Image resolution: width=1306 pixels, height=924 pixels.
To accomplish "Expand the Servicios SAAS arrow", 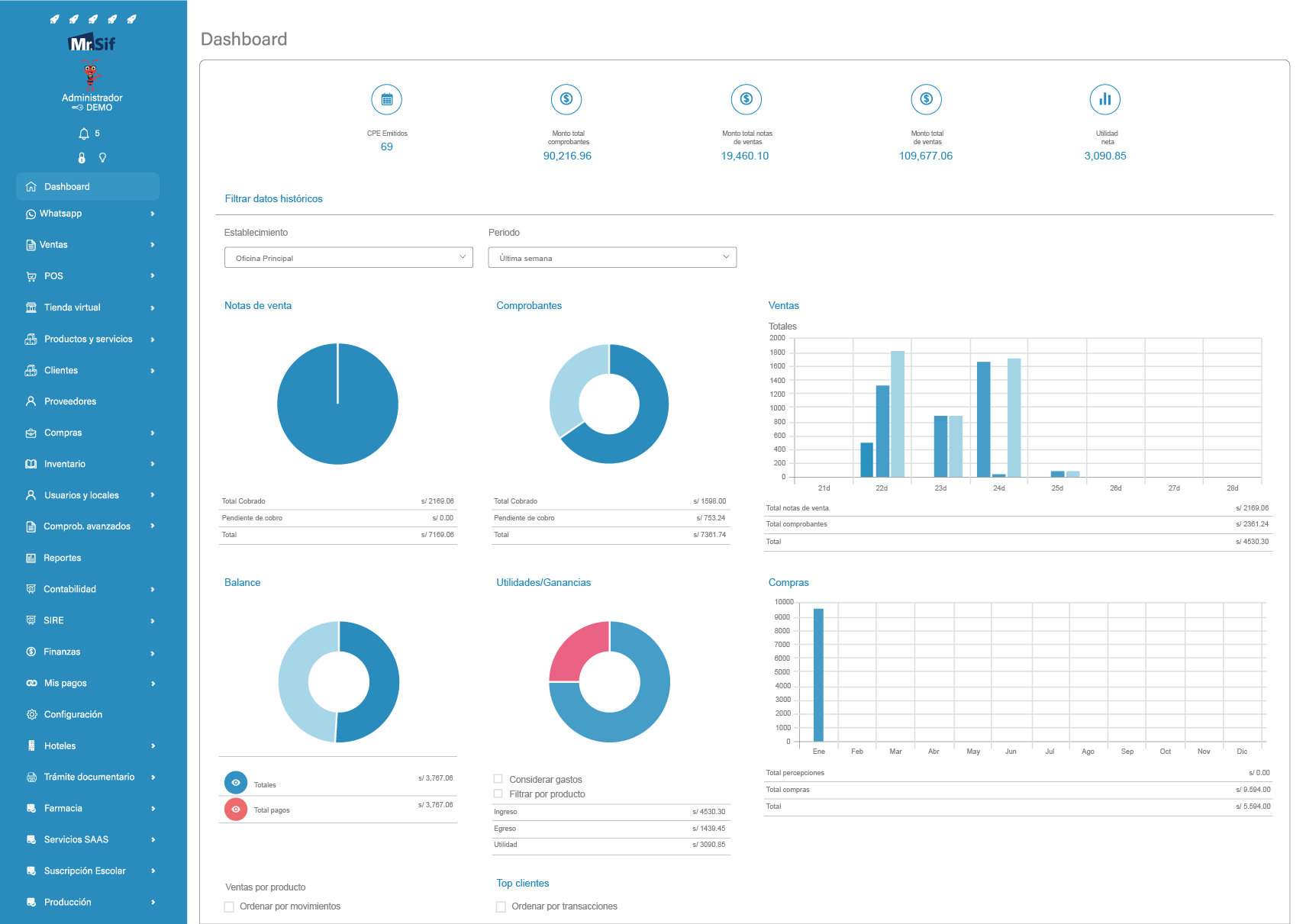I will click(153, 840).
